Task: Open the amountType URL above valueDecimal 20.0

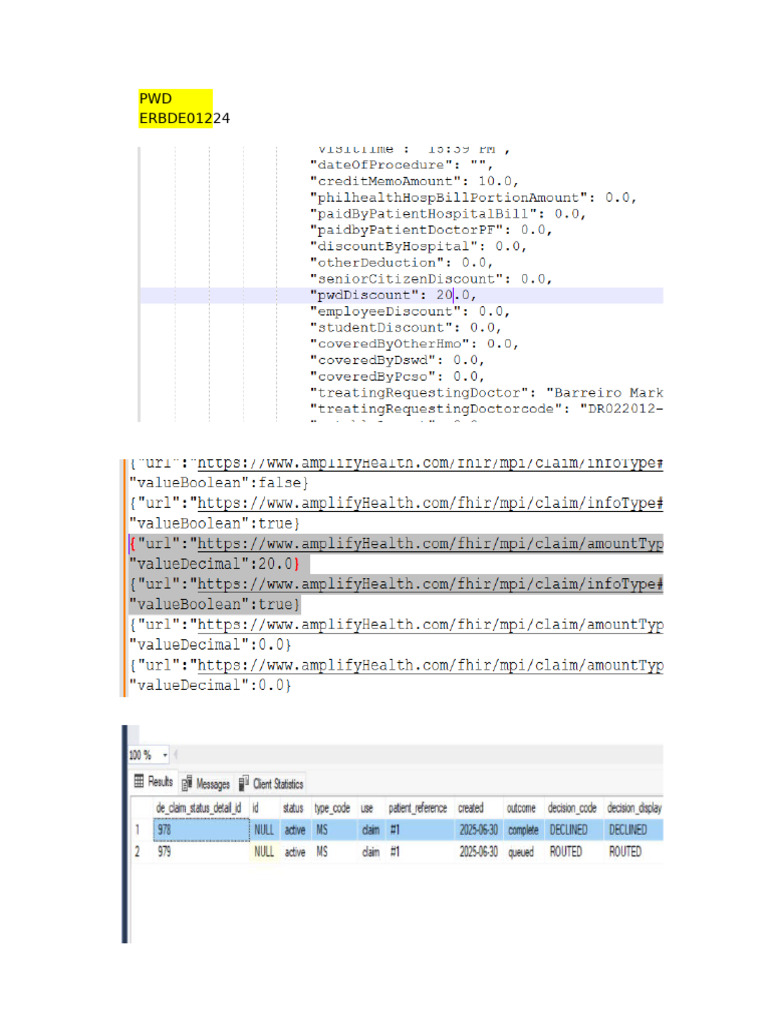Action: [x=430, y=543]
